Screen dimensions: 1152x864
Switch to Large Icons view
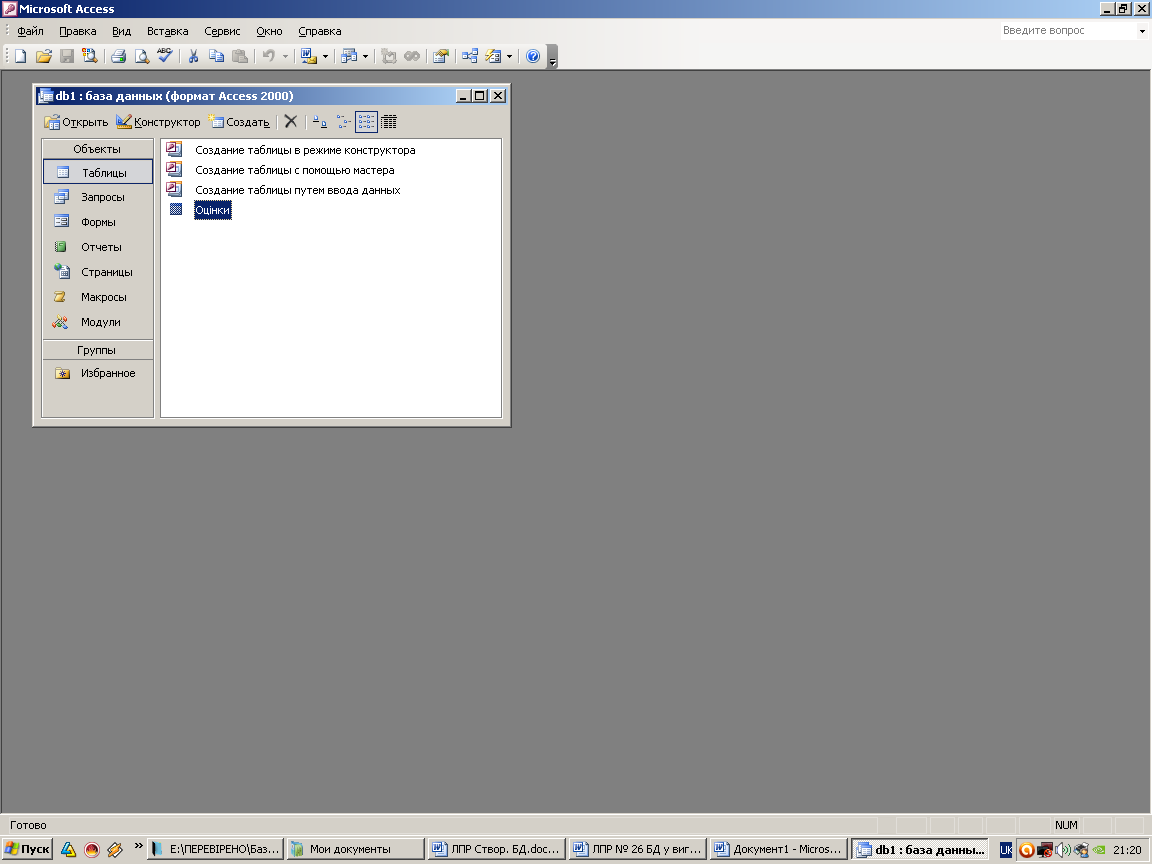(320, 122)
